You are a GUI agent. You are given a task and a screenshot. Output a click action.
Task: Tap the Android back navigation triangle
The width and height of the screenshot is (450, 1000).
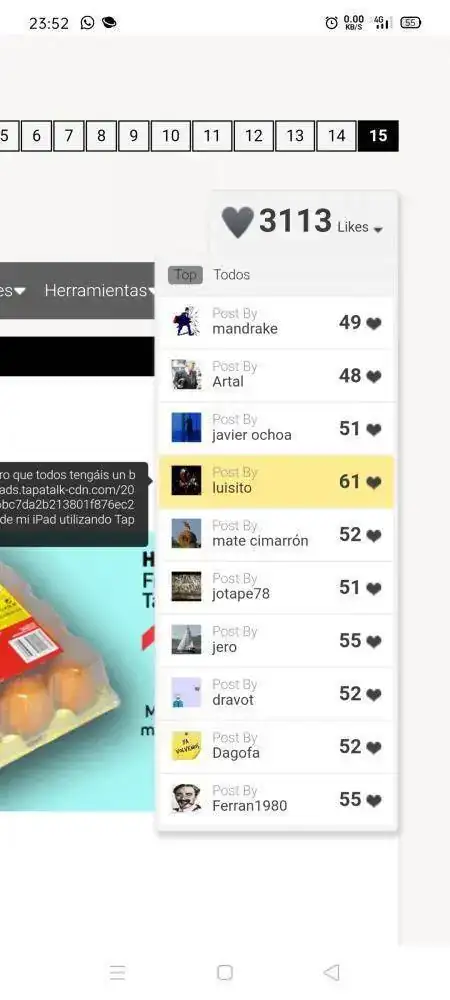click(x=331, y=972)
